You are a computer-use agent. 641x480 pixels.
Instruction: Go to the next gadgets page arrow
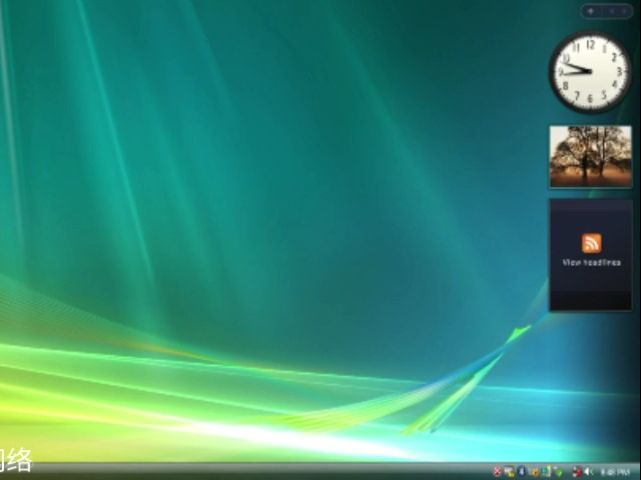[624, 11]
